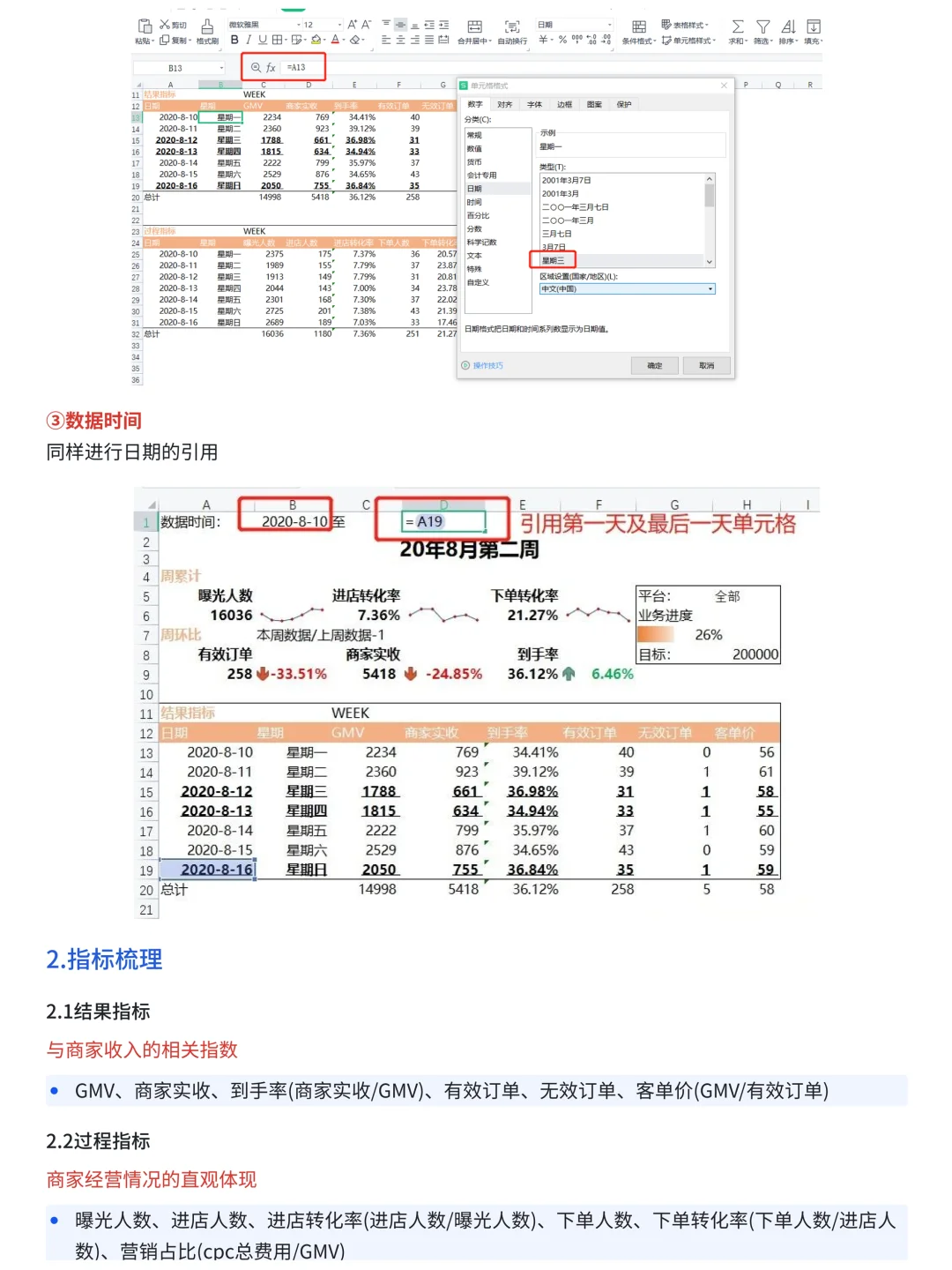Click the target value 200000 cell
Screen dimensions: 952x1270
pos(755,654)
